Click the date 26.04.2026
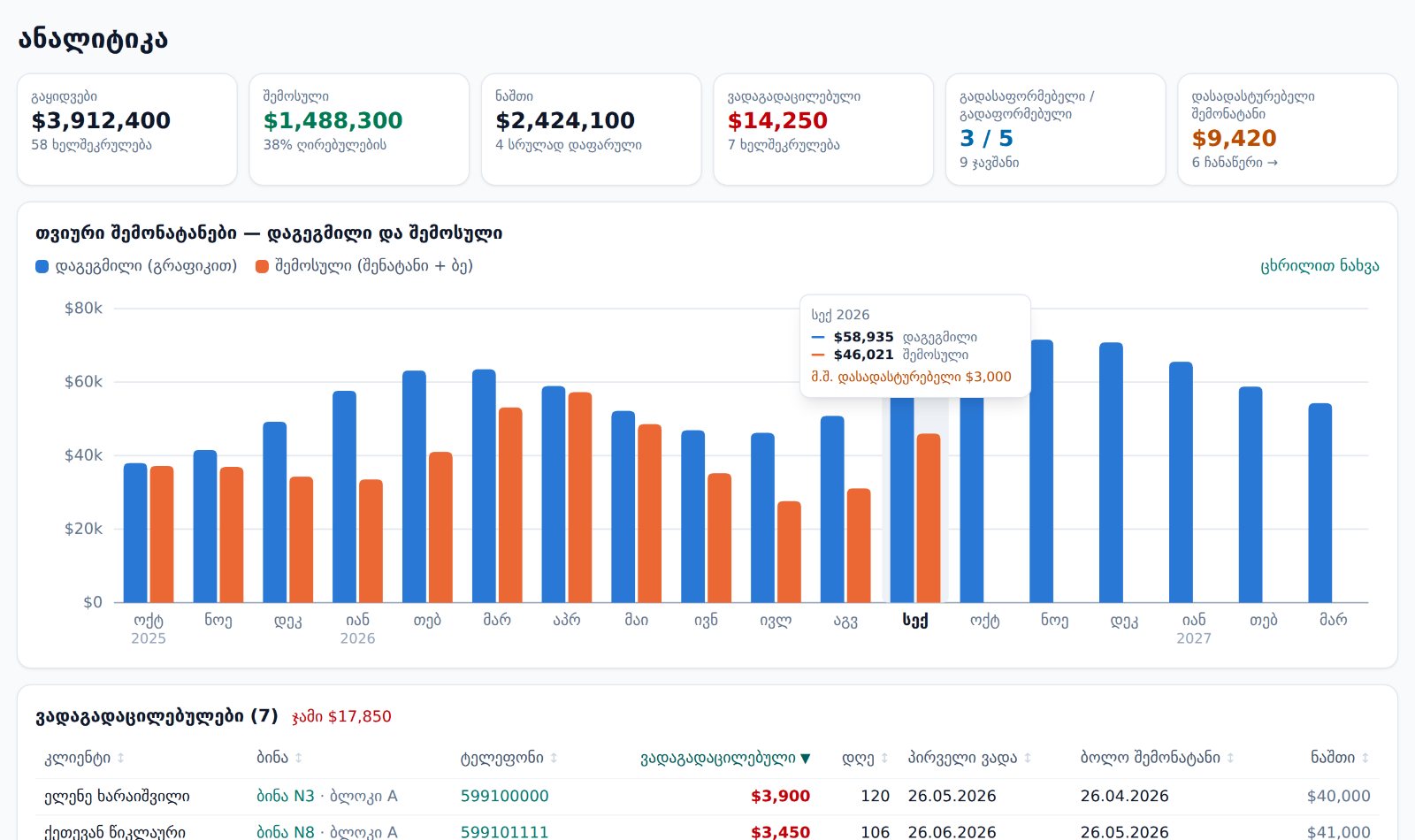Image resolution: width=1415 pixels, height=840 pixels. [x=1124, y=796]
